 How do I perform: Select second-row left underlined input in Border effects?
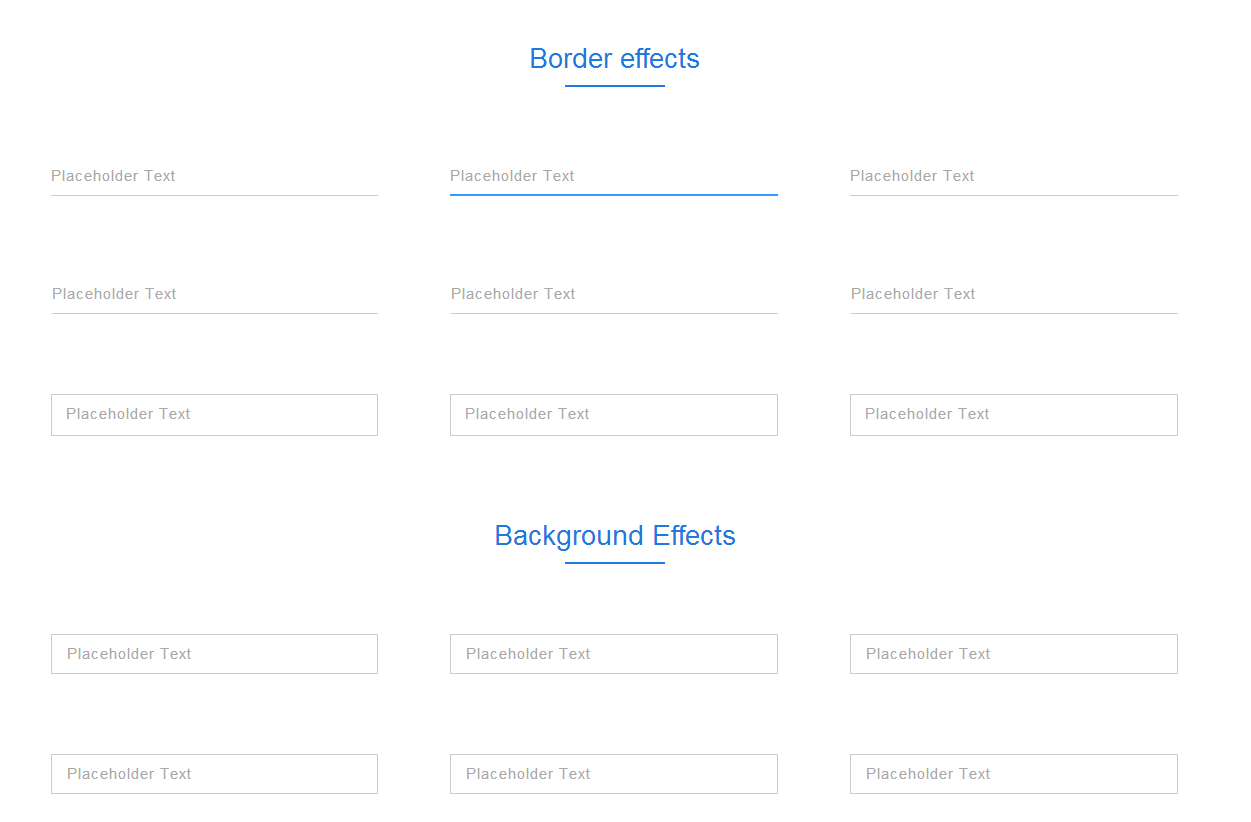pyautogui.click(x=214, y=294)
